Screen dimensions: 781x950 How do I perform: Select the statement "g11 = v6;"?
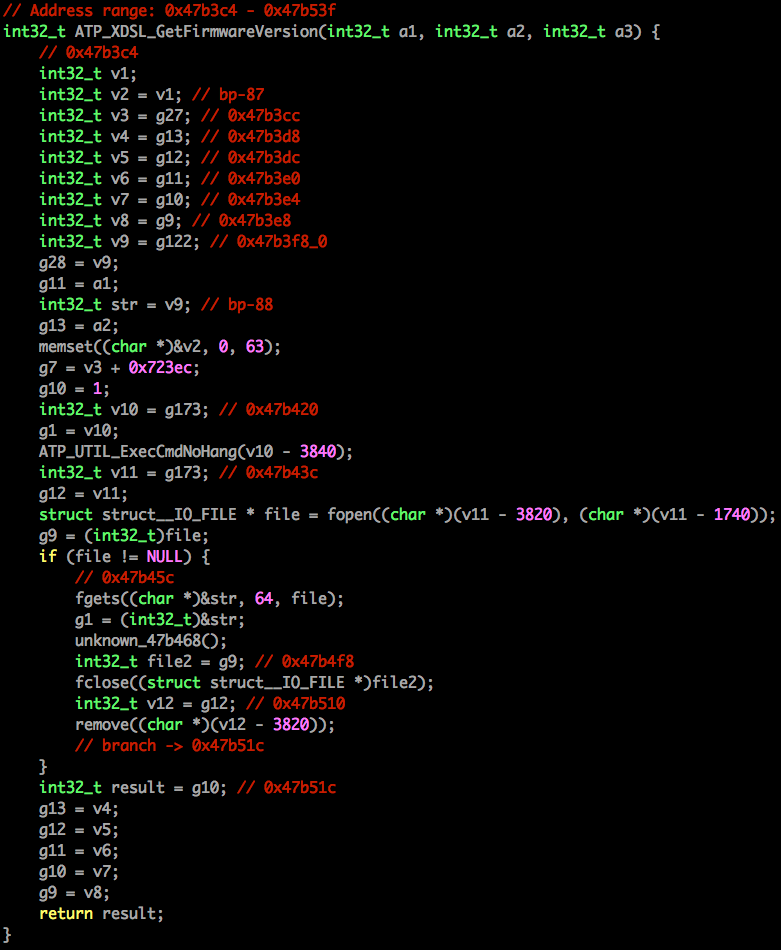click(x=79, y=851)
